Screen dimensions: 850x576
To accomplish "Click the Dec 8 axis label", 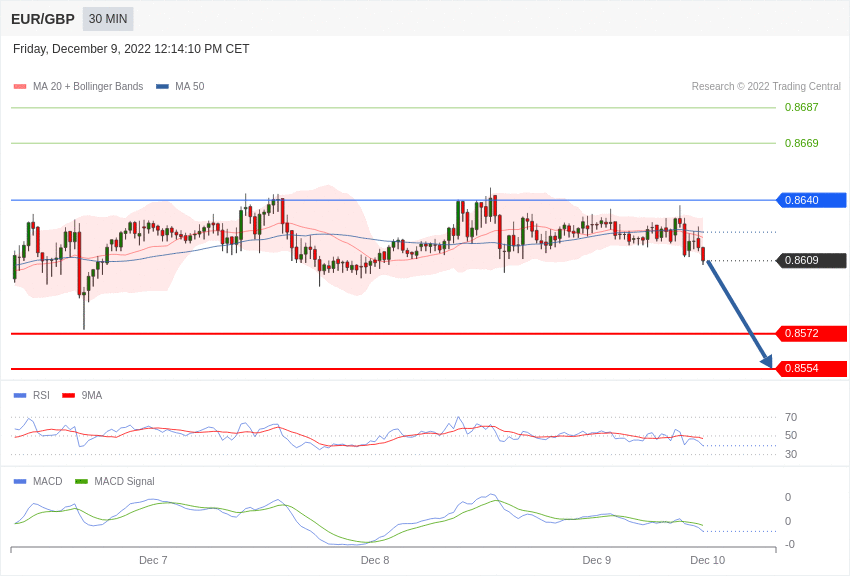I will click(375, 560).
